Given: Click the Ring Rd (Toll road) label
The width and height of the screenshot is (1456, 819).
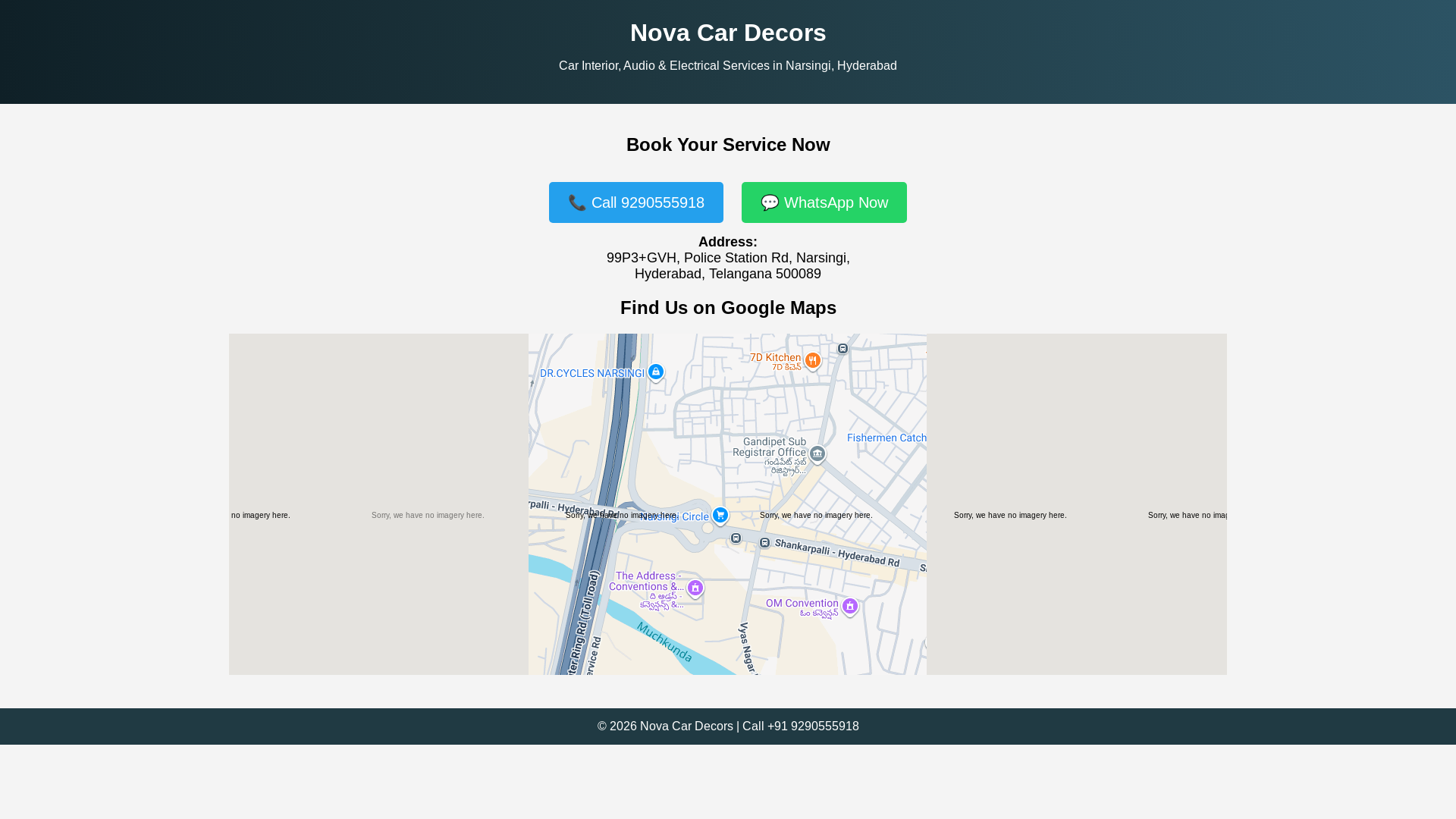Looking at the screenshot, I should click(x=583, y=622).
